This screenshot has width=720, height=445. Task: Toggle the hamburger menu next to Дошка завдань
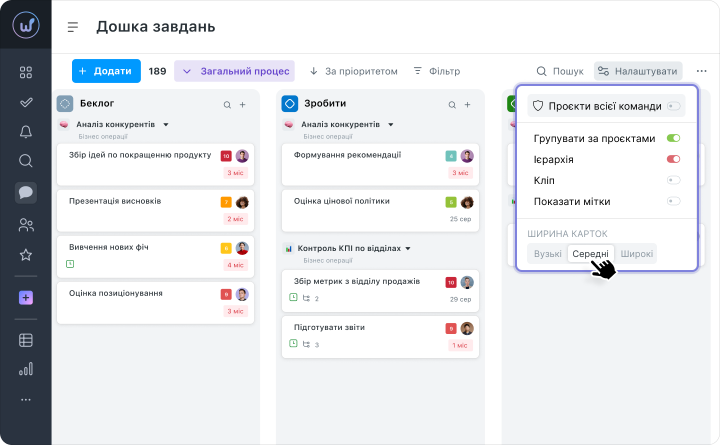coord(73,27)
